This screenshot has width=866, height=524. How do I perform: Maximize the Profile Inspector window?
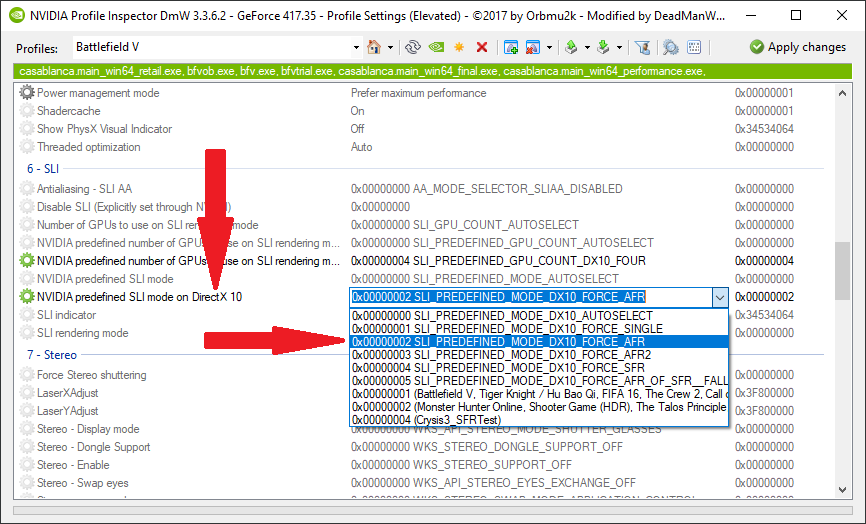[796, 15]
